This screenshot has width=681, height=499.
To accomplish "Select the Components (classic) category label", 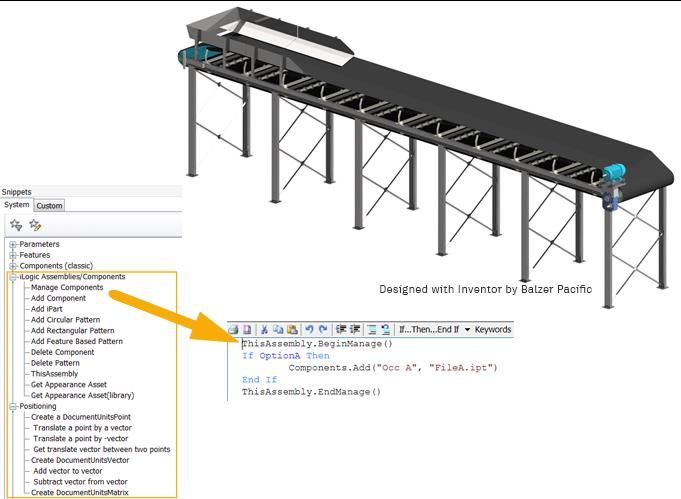I will pos(56,266).
